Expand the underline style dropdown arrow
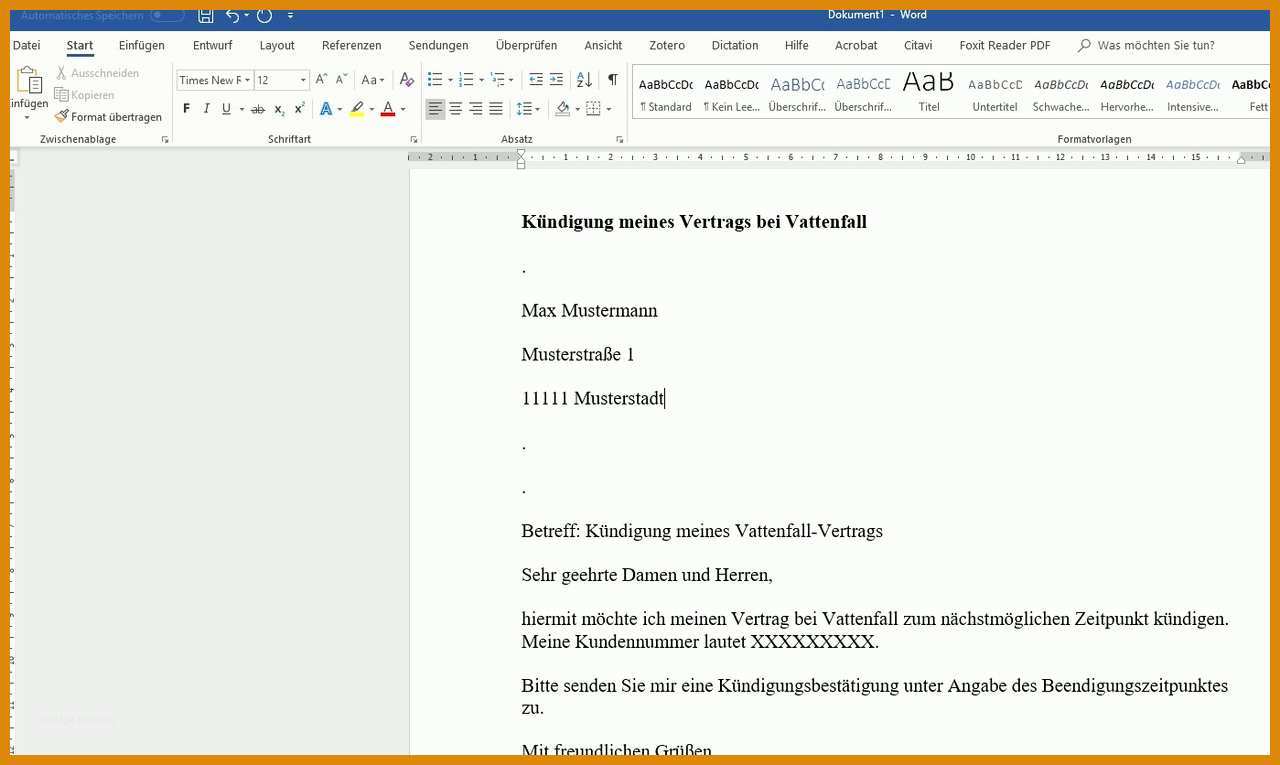Viewport: 1280px width, 765px height. [x=241, y=109]
